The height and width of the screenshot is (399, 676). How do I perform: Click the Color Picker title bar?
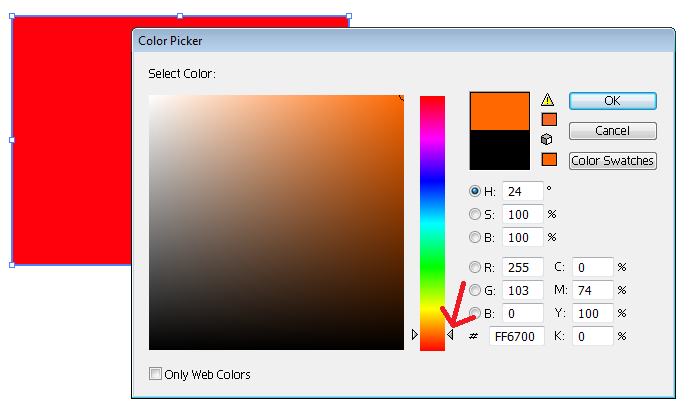click(403, 41)
